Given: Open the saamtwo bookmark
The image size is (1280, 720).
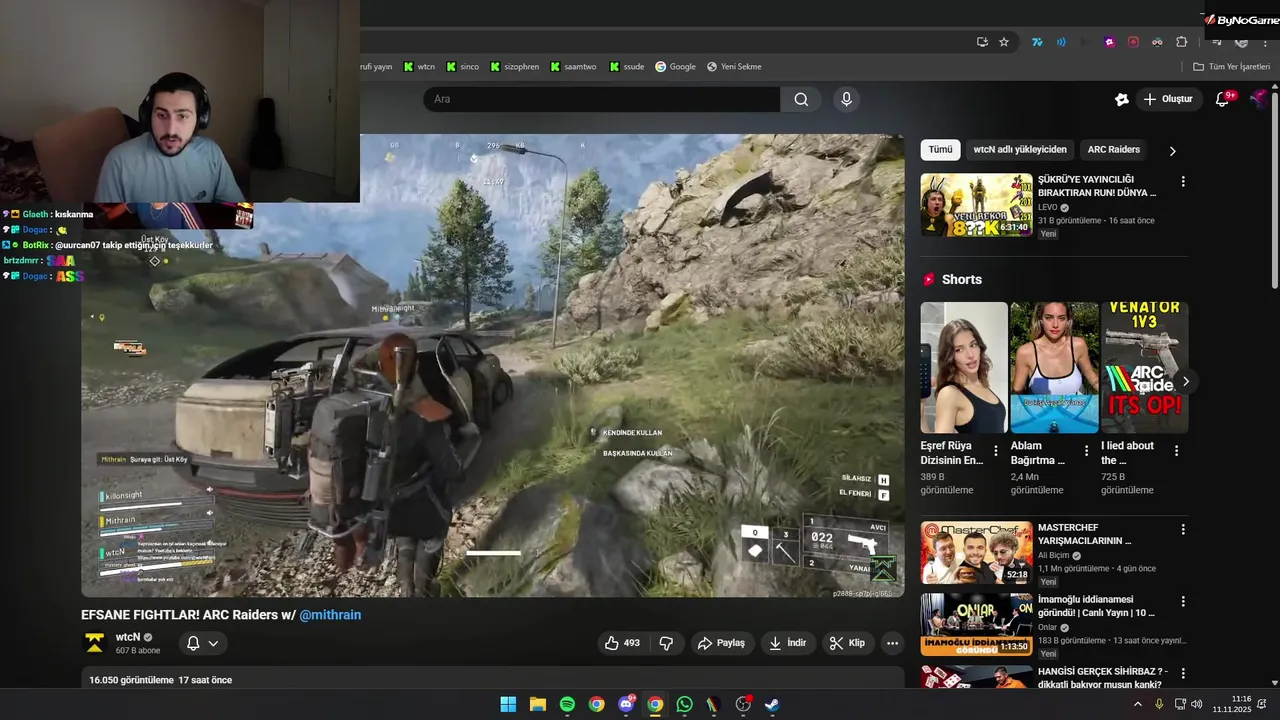Looking at the screenshot, I should point(572,67).
